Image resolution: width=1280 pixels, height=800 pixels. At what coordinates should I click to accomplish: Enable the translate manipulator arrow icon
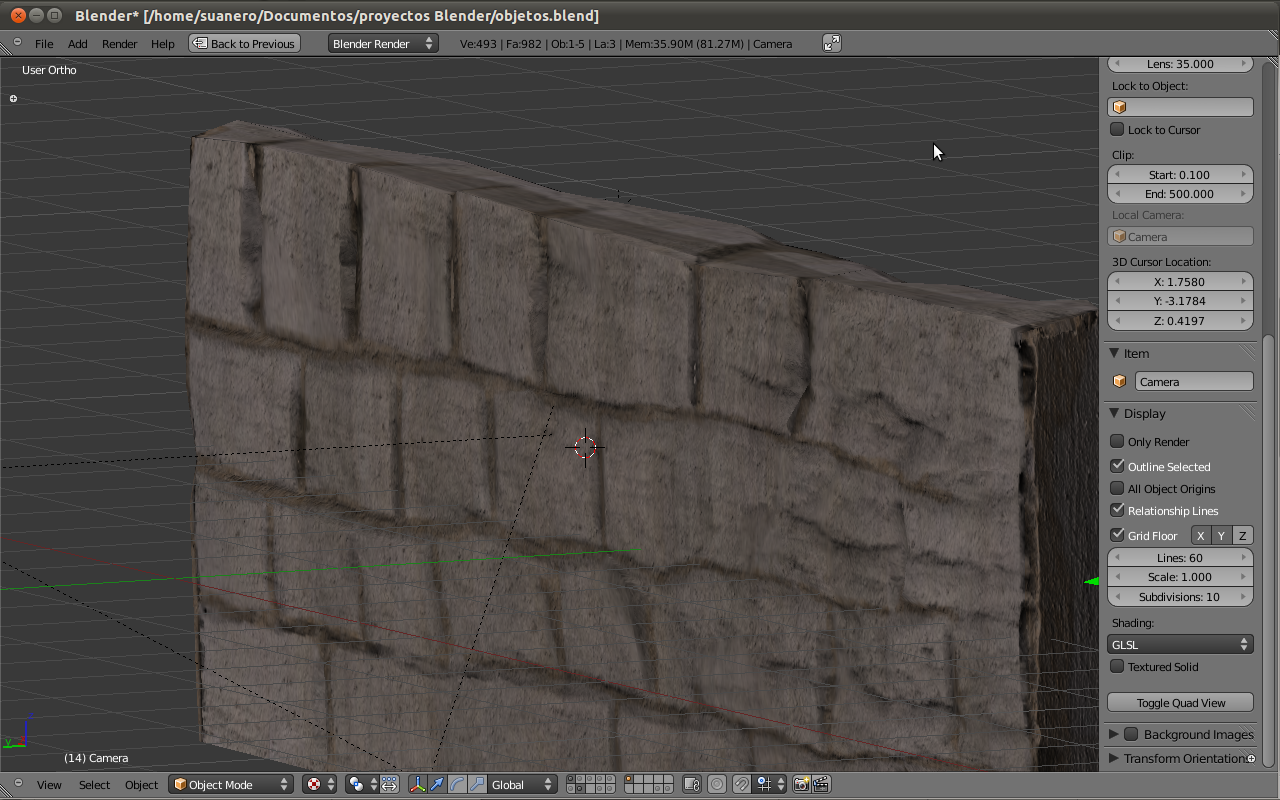click(x=437, y=784)
